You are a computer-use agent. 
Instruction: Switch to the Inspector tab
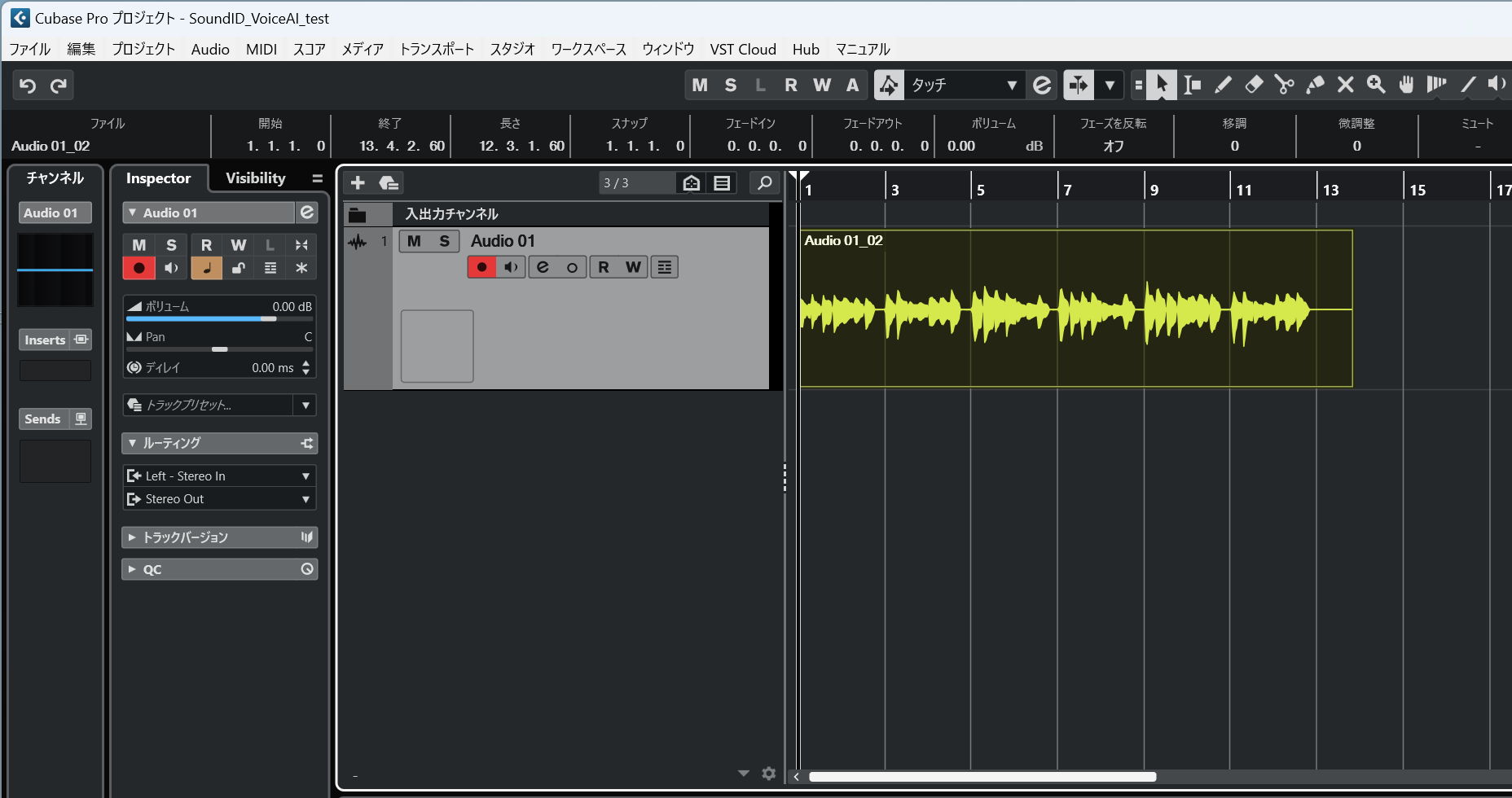coord(158,178)
